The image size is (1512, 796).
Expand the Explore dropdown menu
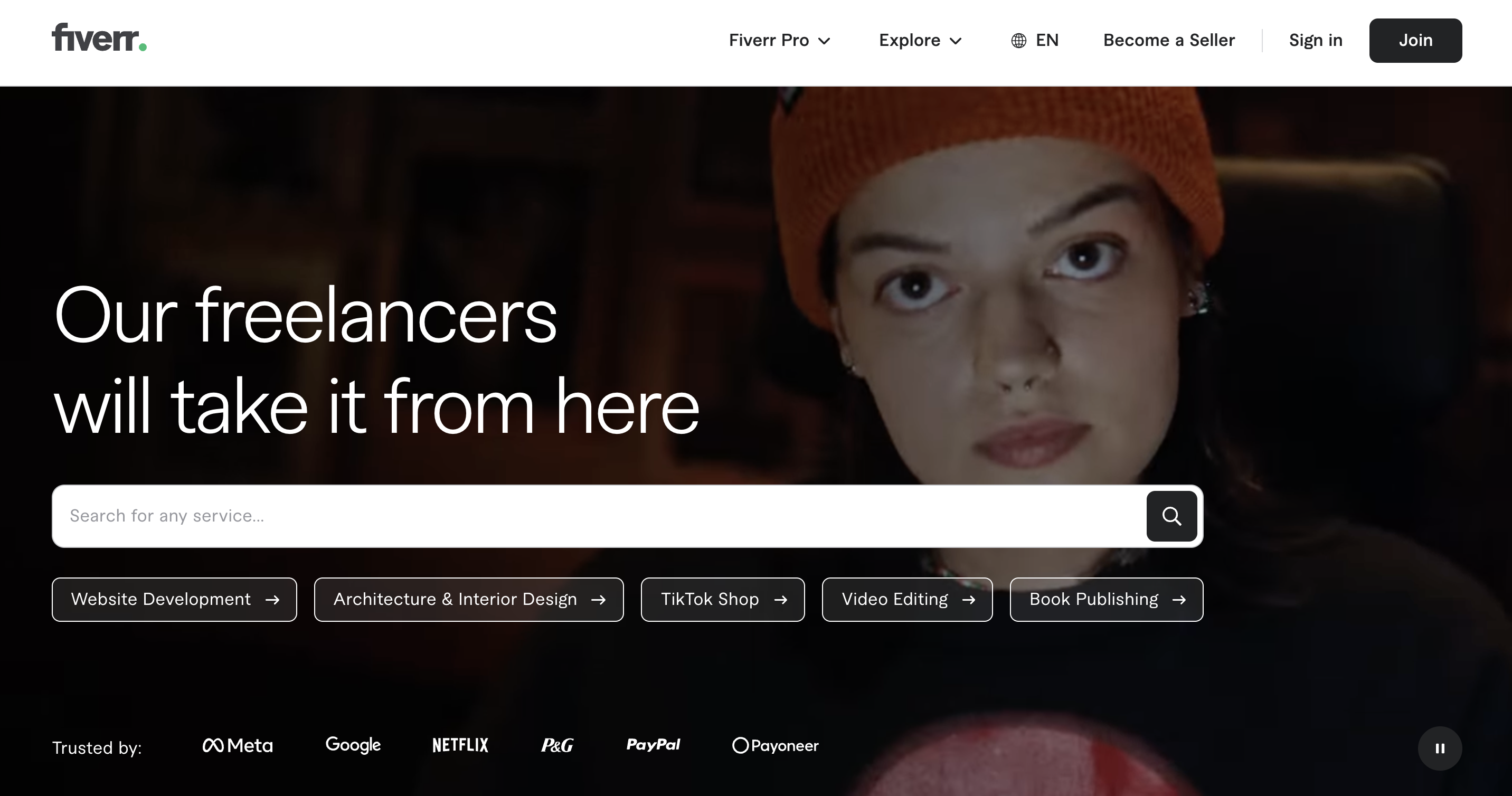[x=920, y=41]
